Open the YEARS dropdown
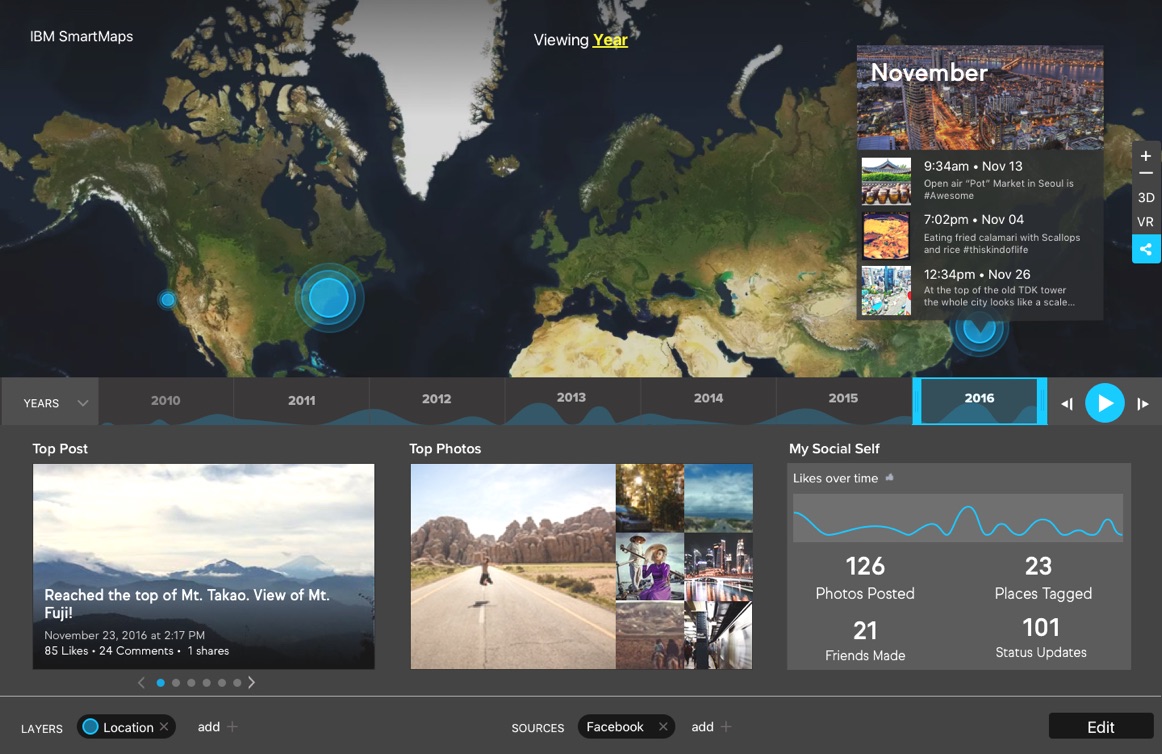1162x754 pixels. coord(55,403)
